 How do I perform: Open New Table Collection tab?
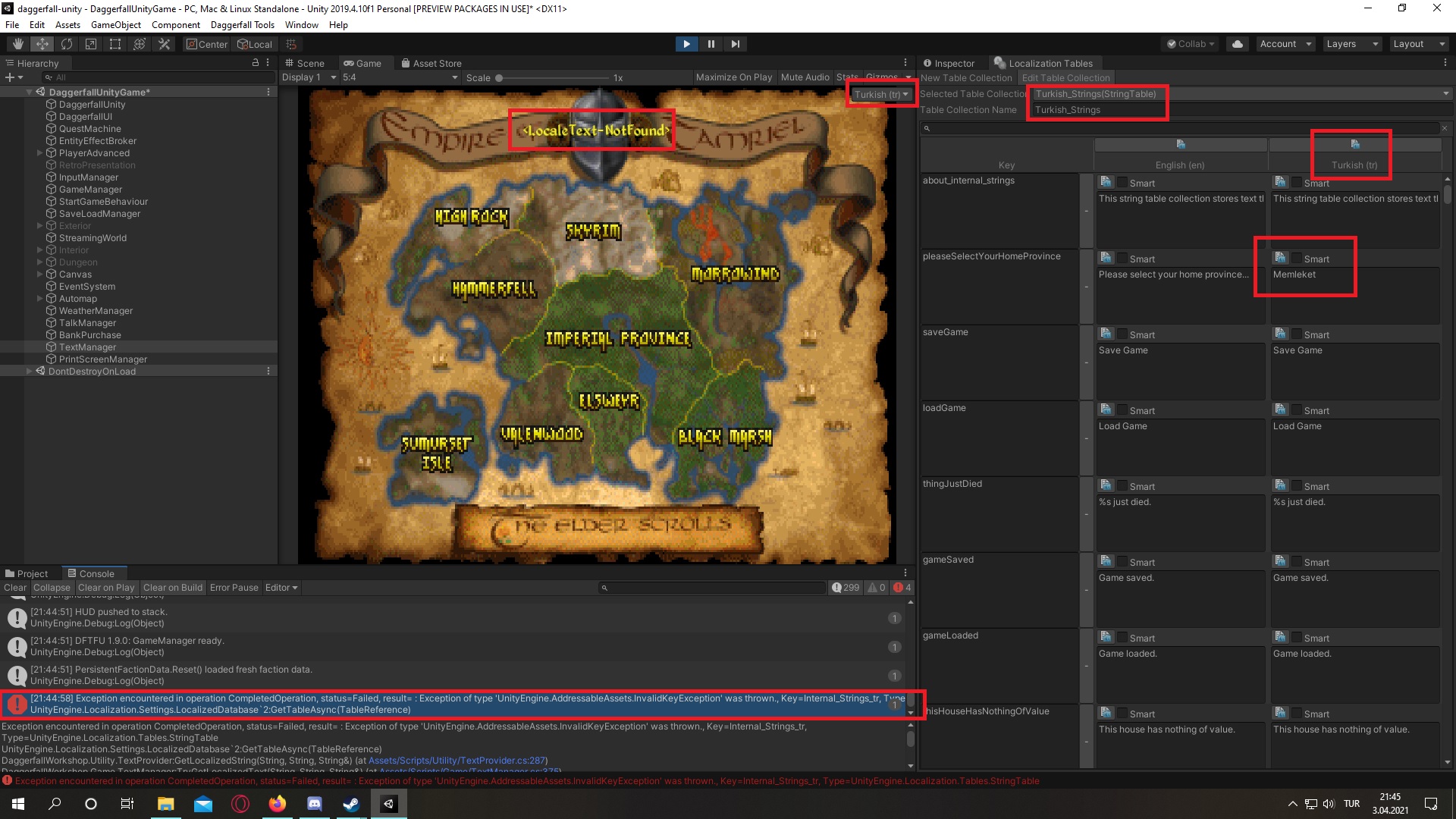966,78
